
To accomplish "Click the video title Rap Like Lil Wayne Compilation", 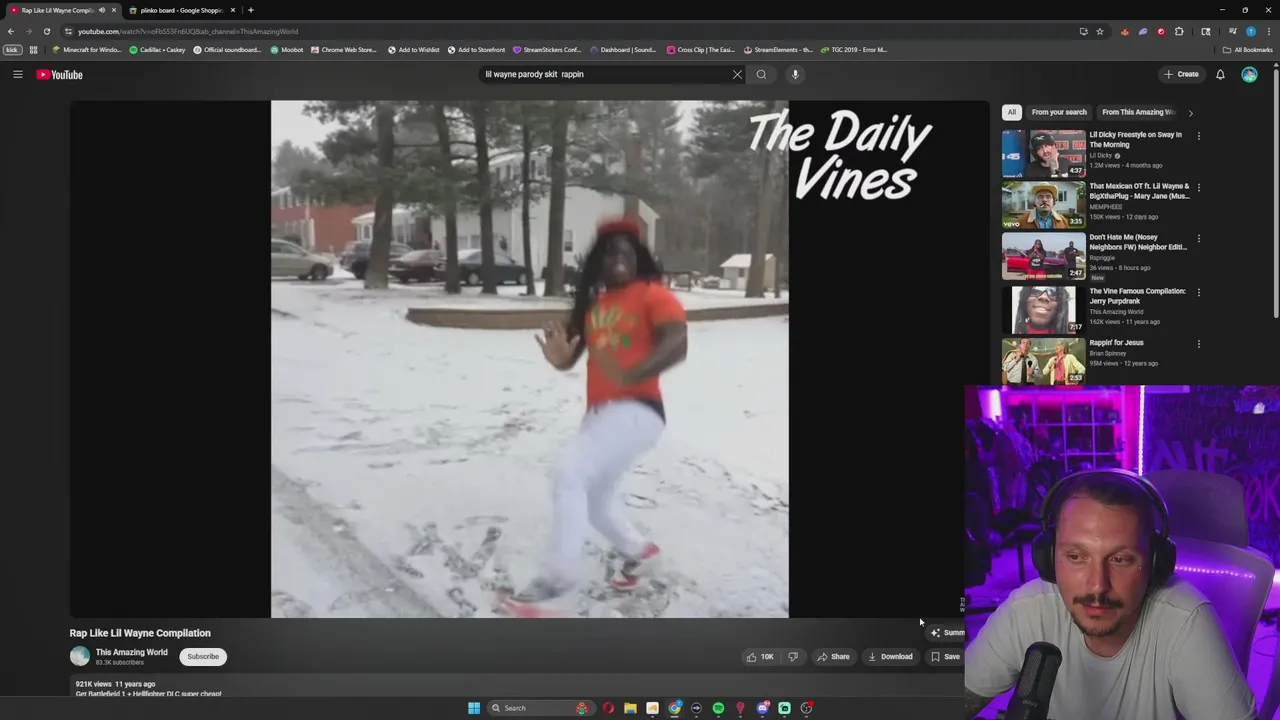I will click(140, 633).
